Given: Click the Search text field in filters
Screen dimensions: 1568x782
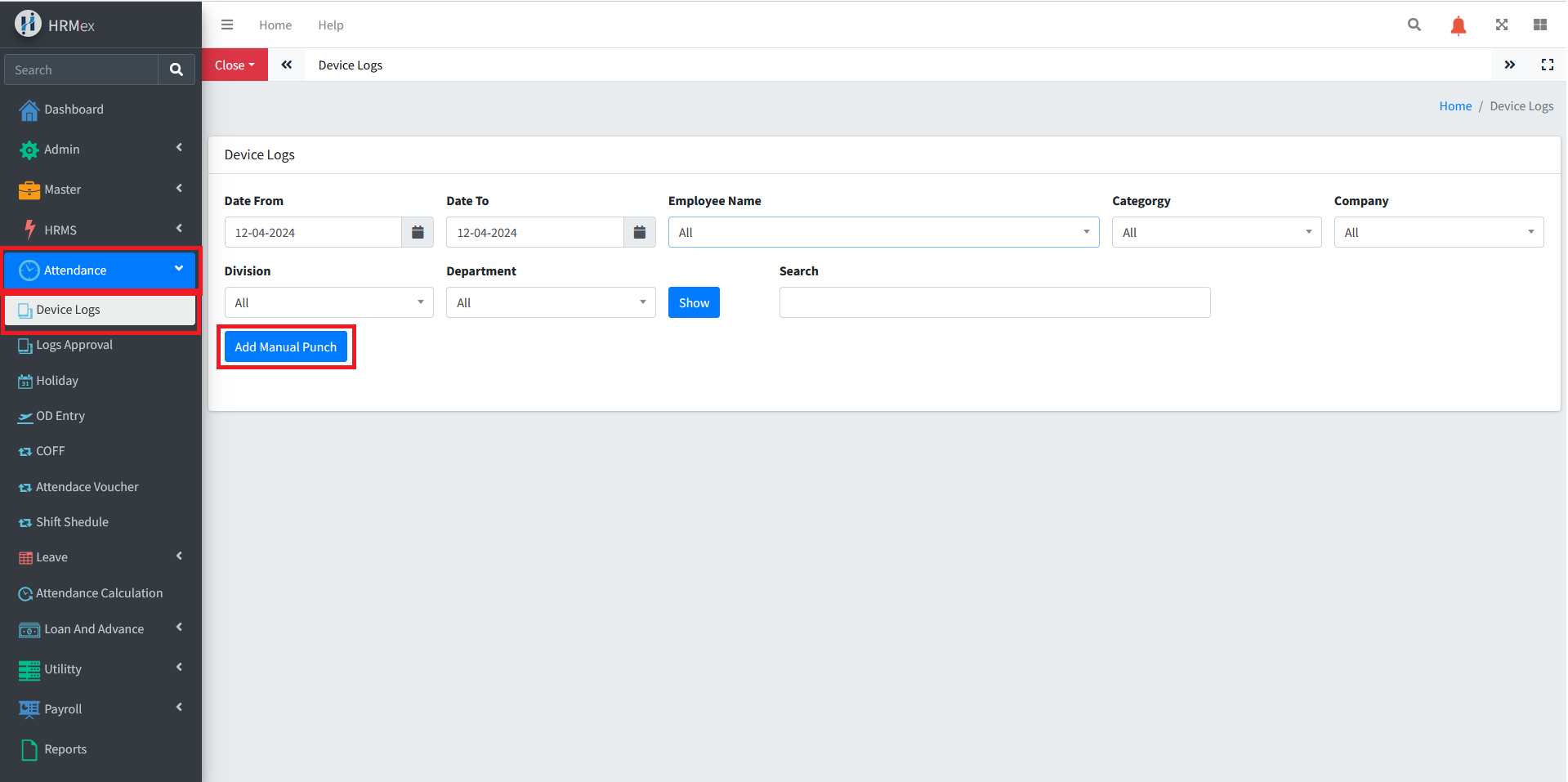Looking at the screenshot, I should tap(994, 303).
